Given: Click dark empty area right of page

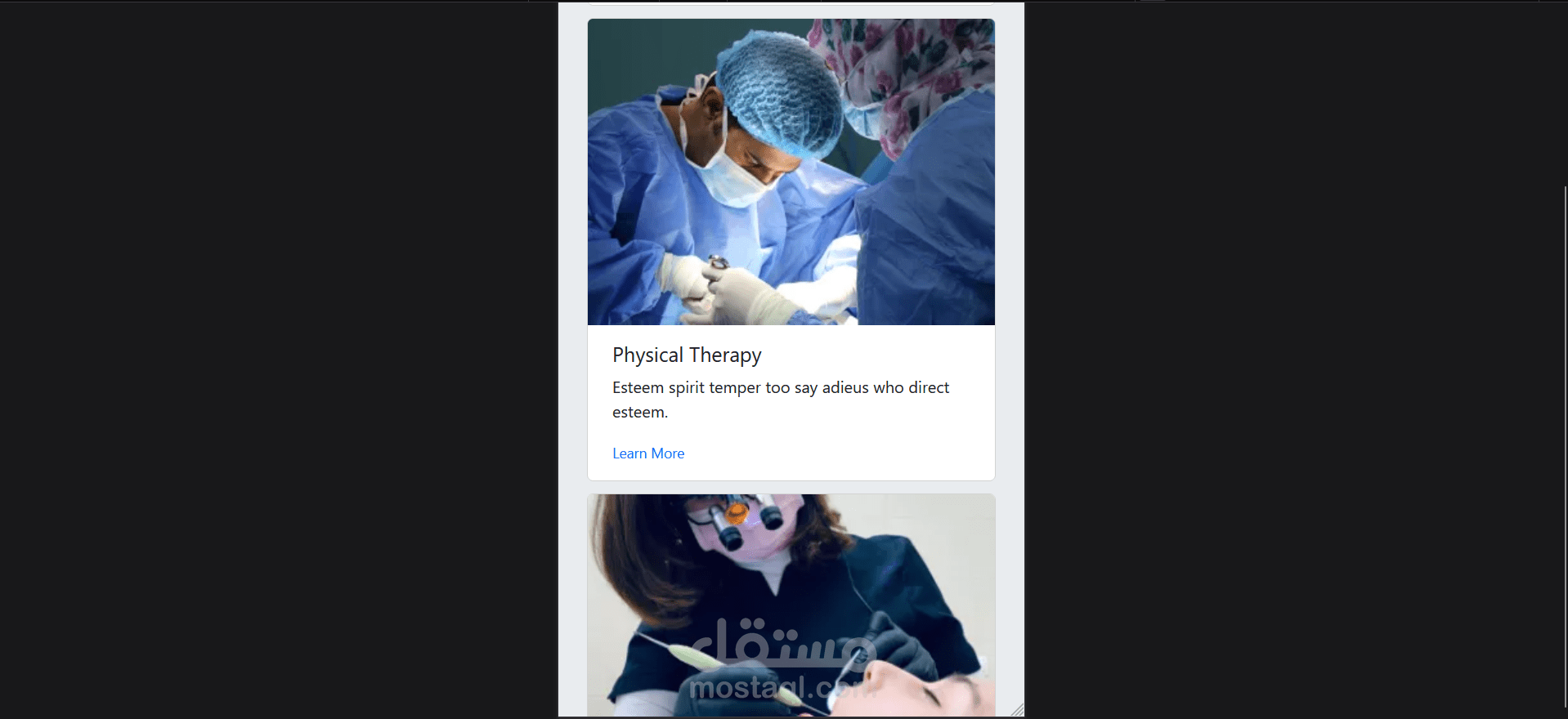Looking at the screenshot, I should pyautogui.click(x=1292, y=359).
